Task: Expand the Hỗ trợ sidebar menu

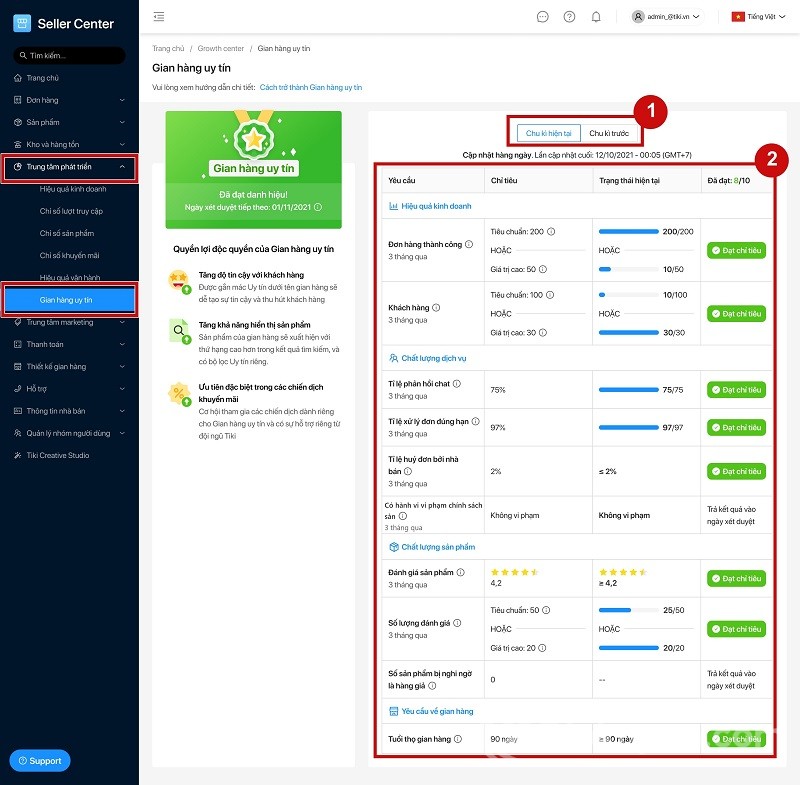Action: click(x=122, y=389)
